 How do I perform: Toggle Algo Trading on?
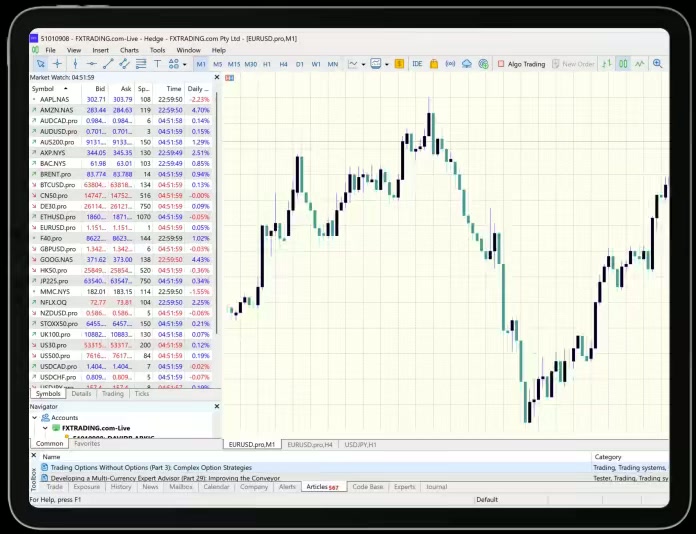pos(521,64)
